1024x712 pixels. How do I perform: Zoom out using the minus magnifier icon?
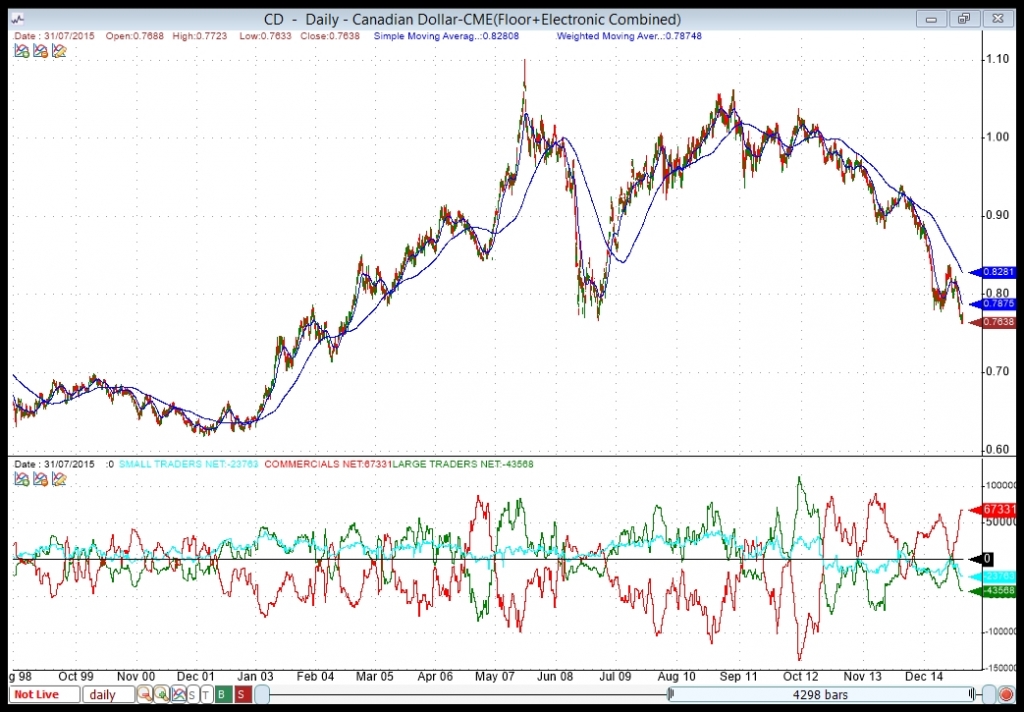point(144,694)
